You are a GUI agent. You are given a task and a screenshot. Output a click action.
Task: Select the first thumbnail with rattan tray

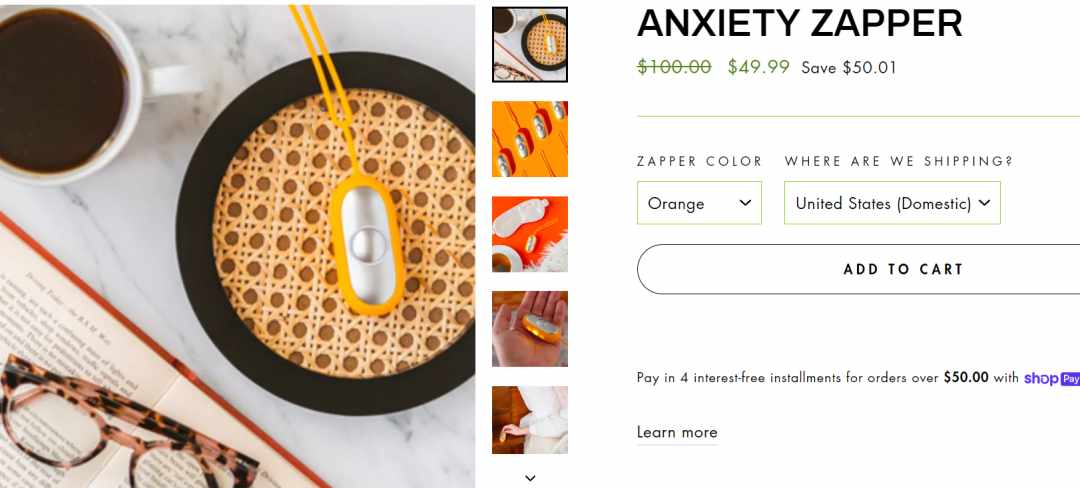(530, 45)
